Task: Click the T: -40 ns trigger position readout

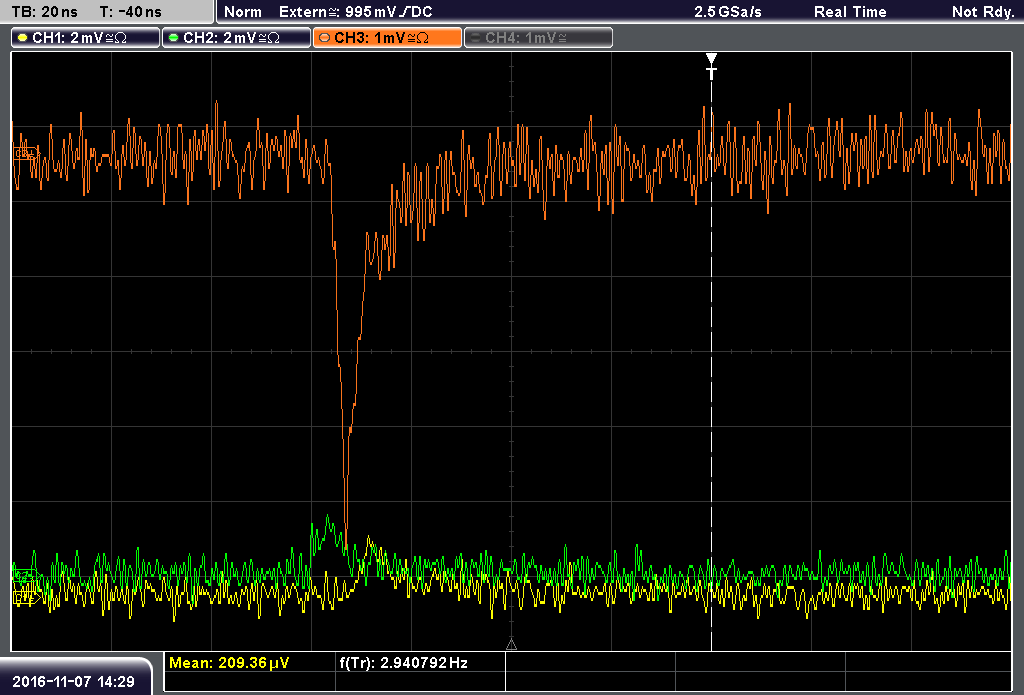Action: (x=131, y=12)
